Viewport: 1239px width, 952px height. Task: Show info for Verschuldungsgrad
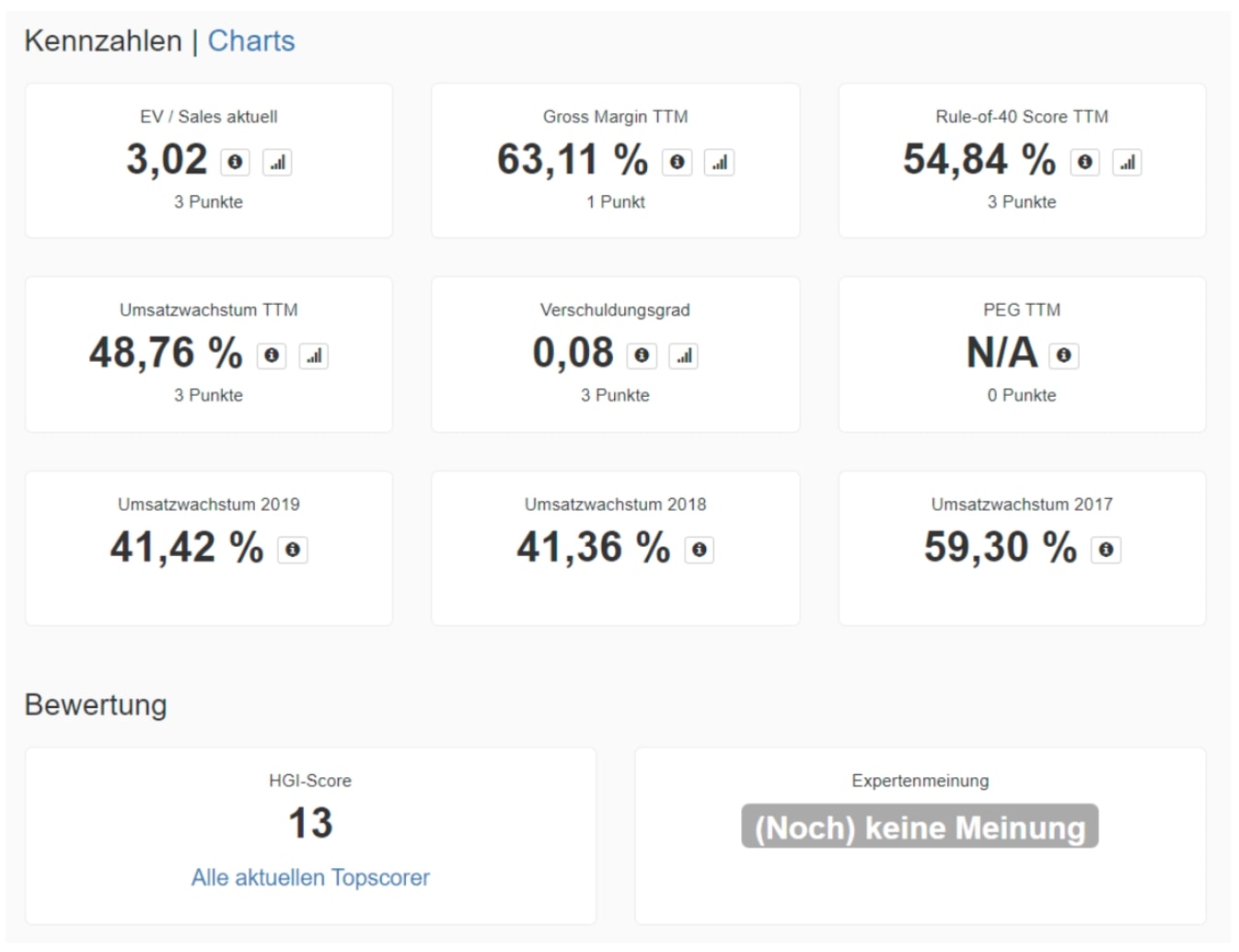[642, 355]
